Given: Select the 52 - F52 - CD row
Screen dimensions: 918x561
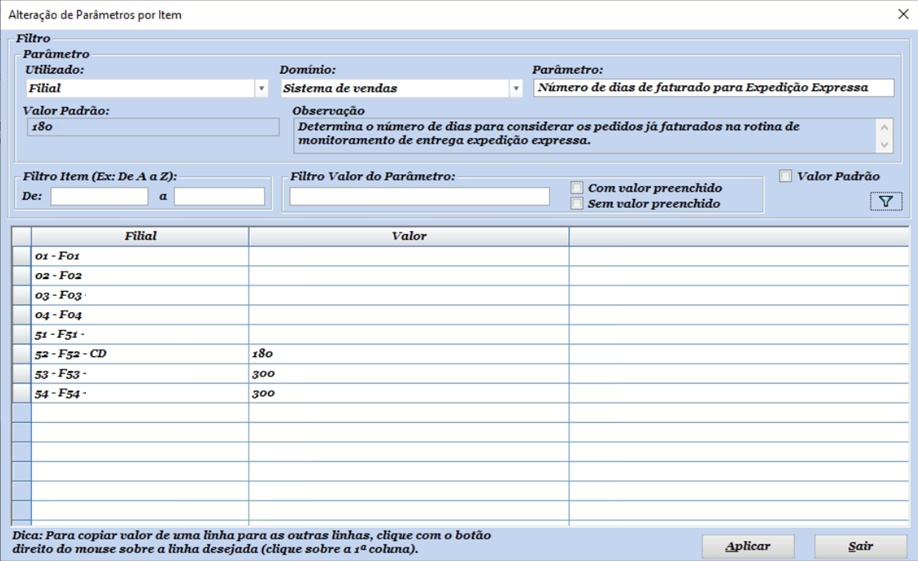Looking at the screenshot, I should click(x=140, y=354).
